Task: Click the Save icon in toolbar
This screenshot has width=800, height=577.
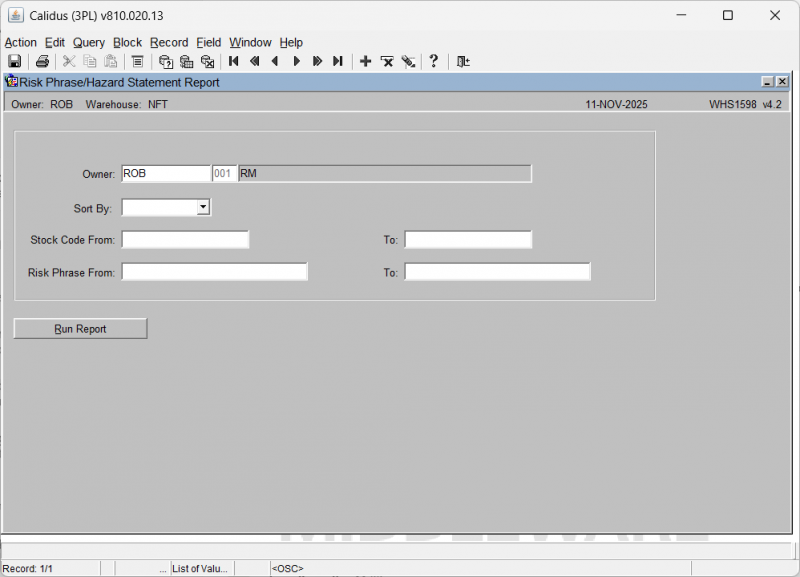Action: [x=15, y=62]
